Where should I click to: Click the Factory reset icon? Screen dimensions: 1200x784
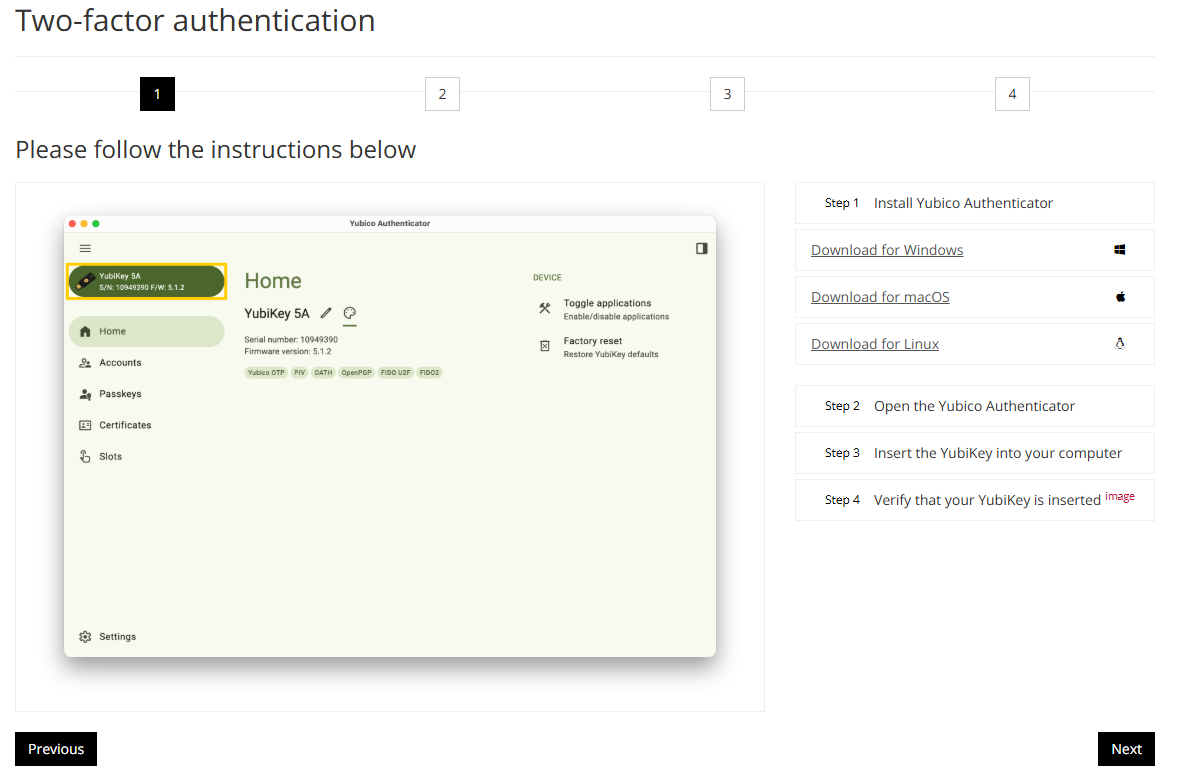coord(545,346)
